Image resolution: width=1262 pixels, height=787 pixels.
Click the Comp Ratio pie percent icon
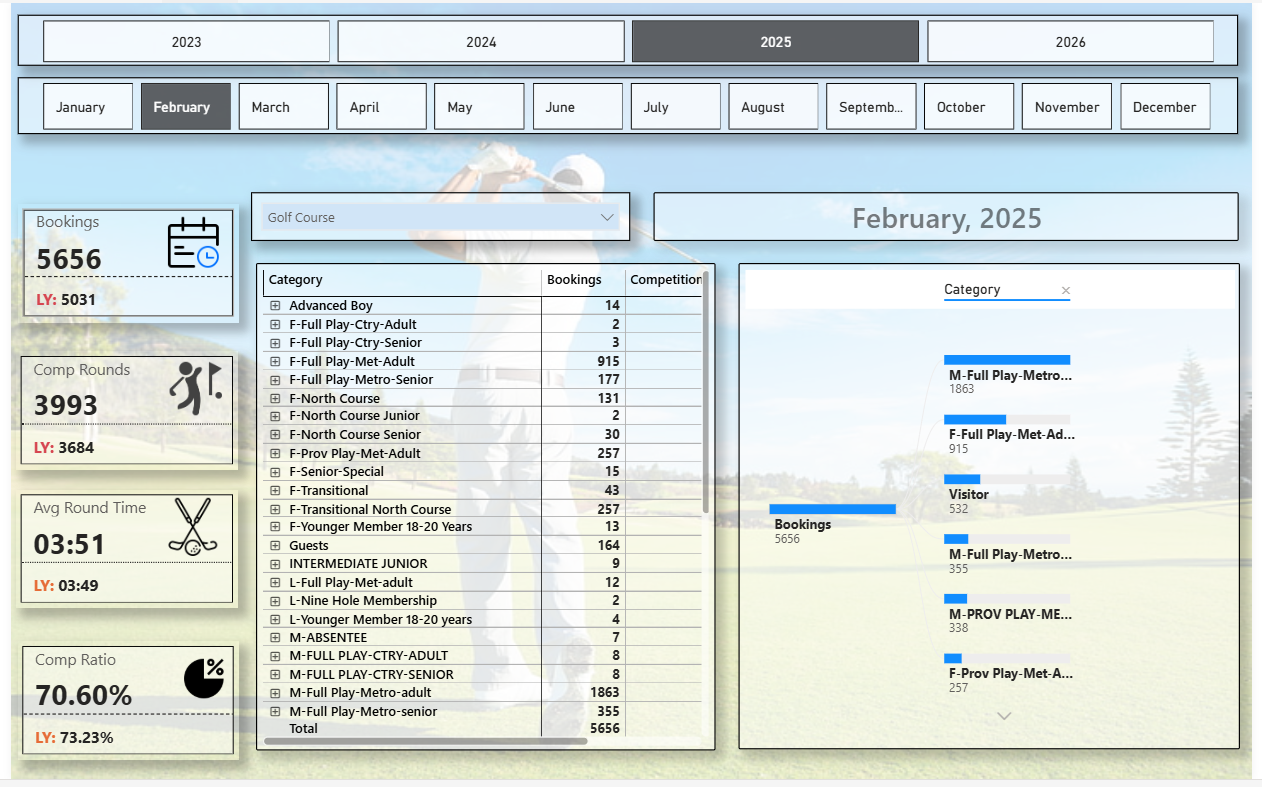point(204,677)
